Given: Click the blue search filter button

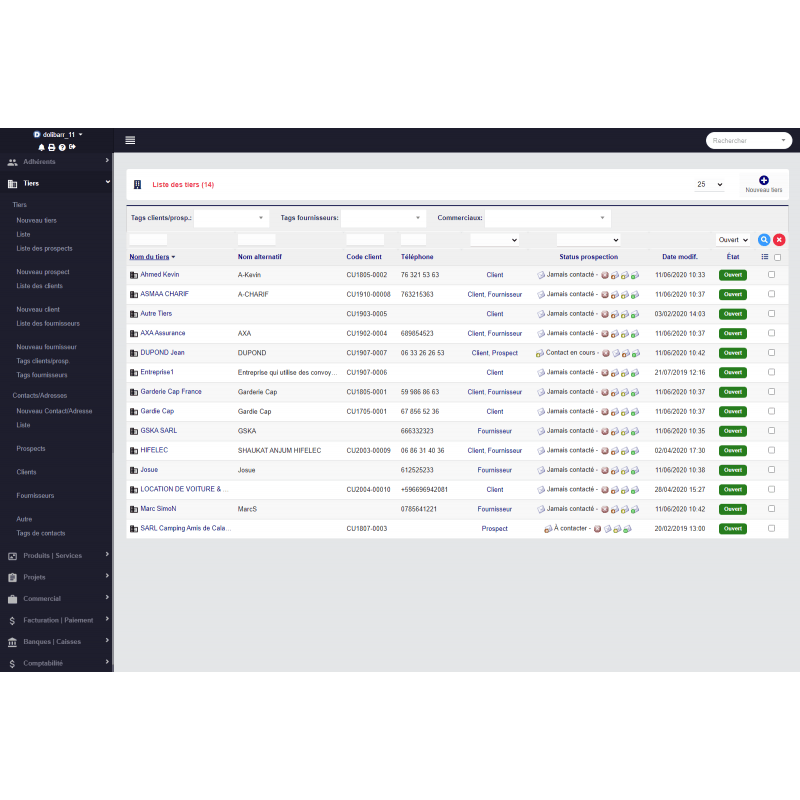Looking at the screenshot, I should point(764,240).
